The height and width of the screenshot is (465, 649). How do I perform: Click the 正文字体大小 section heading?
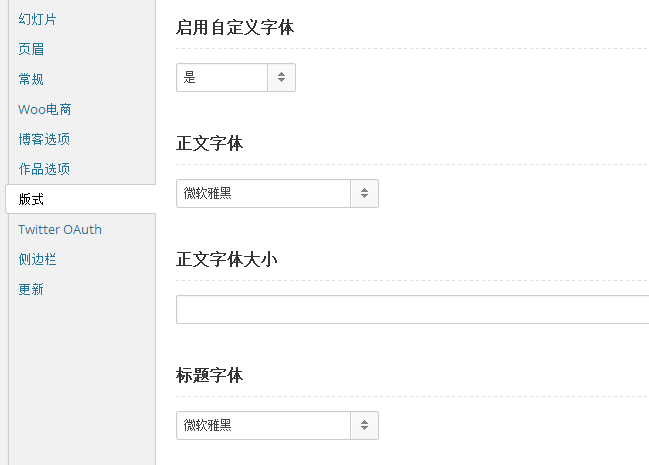(x=226, y=260)
